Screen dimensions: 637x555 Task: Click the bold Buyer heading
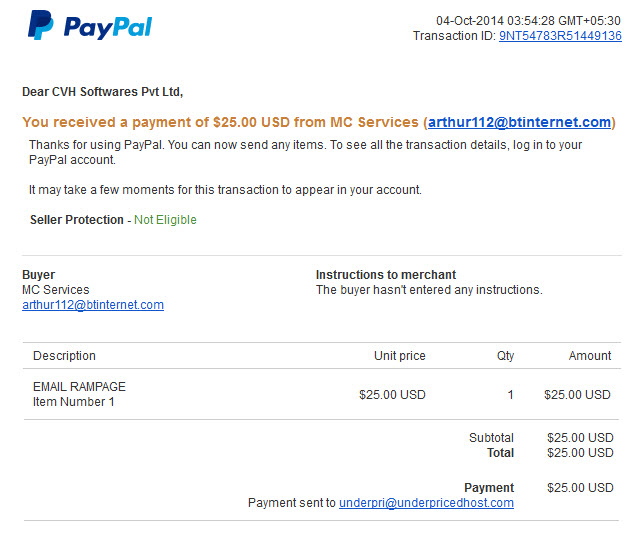38,275
